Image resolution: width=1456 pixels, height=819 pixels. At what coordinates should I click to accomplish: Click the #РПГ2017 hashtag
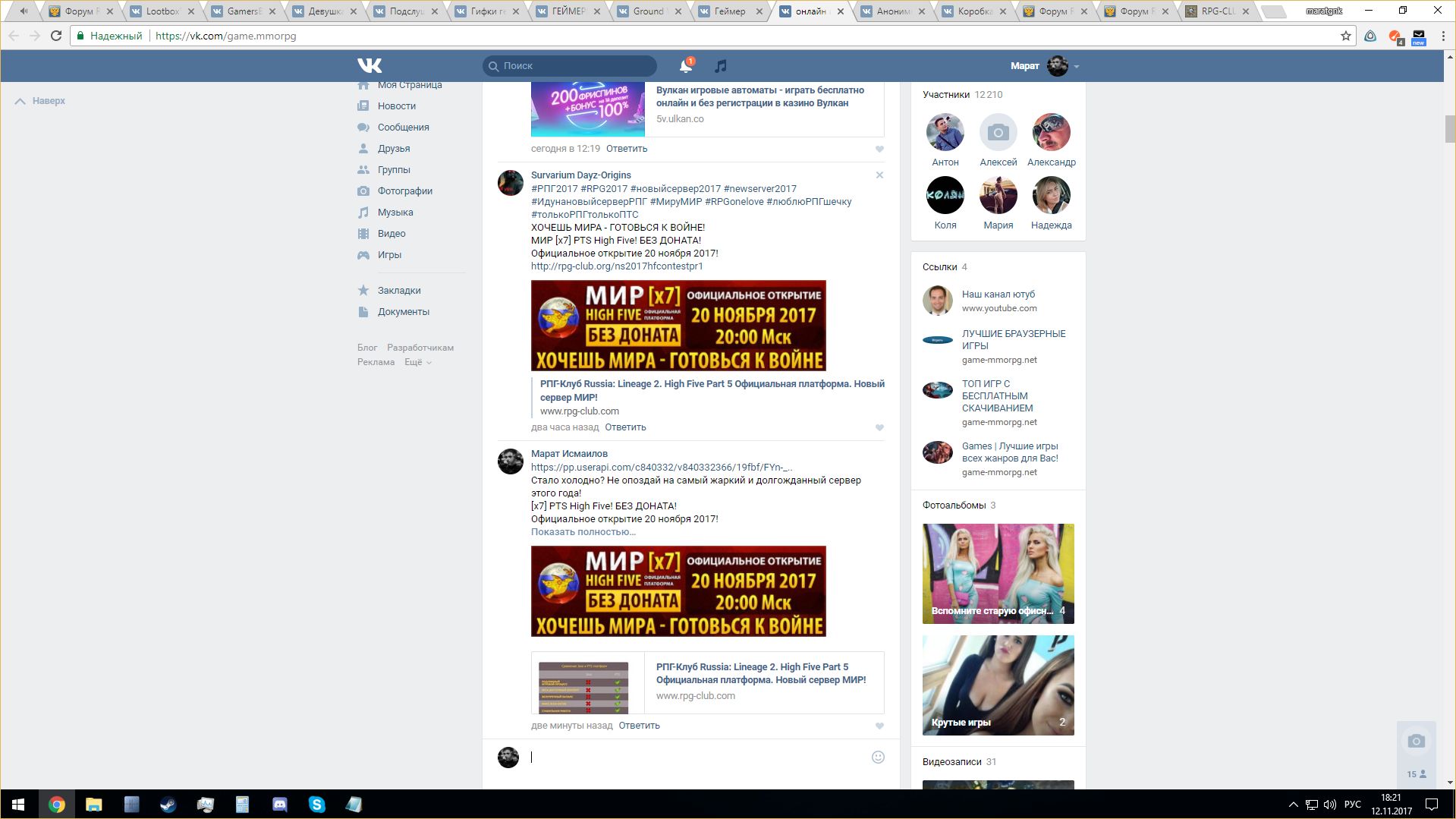(555, 189)
